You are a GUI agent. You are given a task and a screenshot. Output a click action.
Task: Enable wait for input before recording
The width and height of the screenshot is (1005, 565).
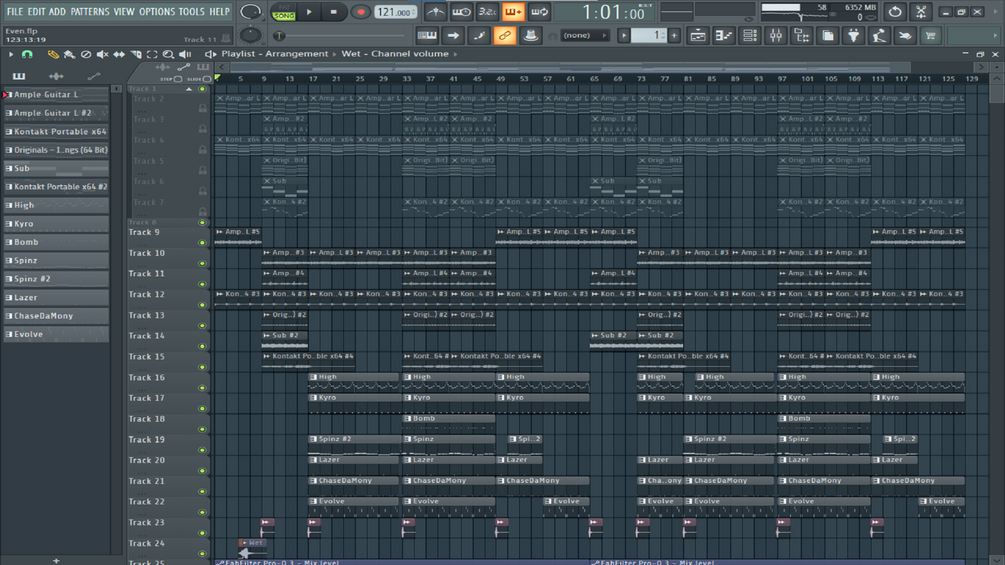[461, 12]
